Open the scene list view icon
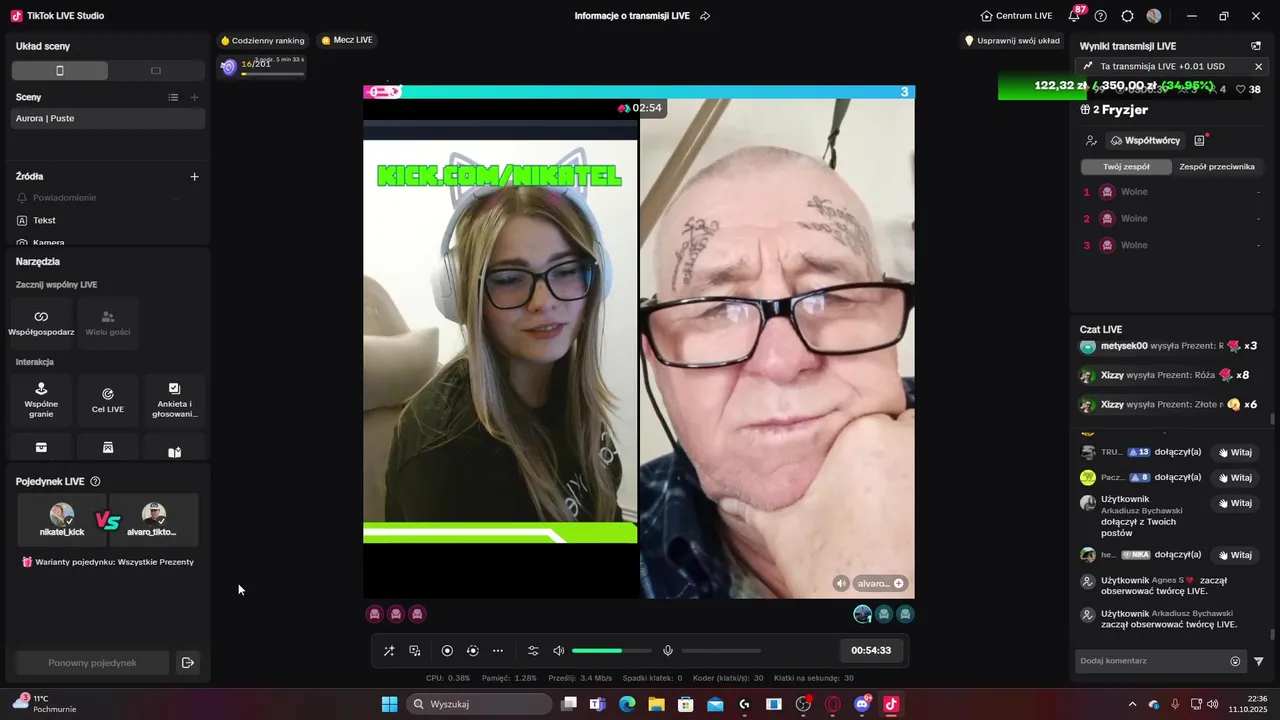Viewport: 1280px width, 720px height. click(x=173, y=97)
